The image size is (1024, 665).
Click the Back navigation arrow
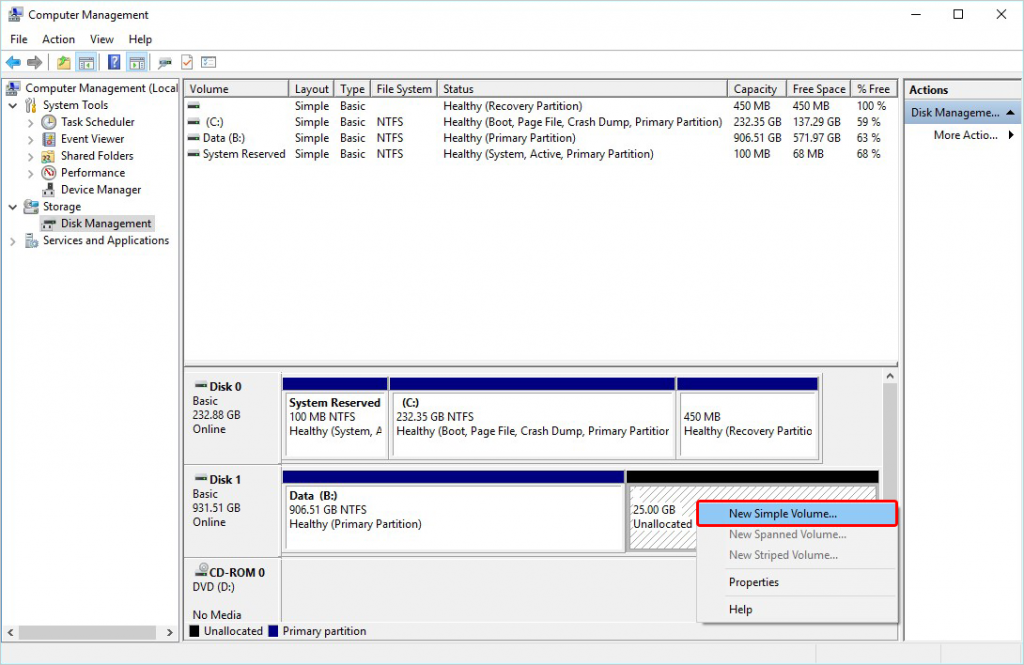point(12,62)
